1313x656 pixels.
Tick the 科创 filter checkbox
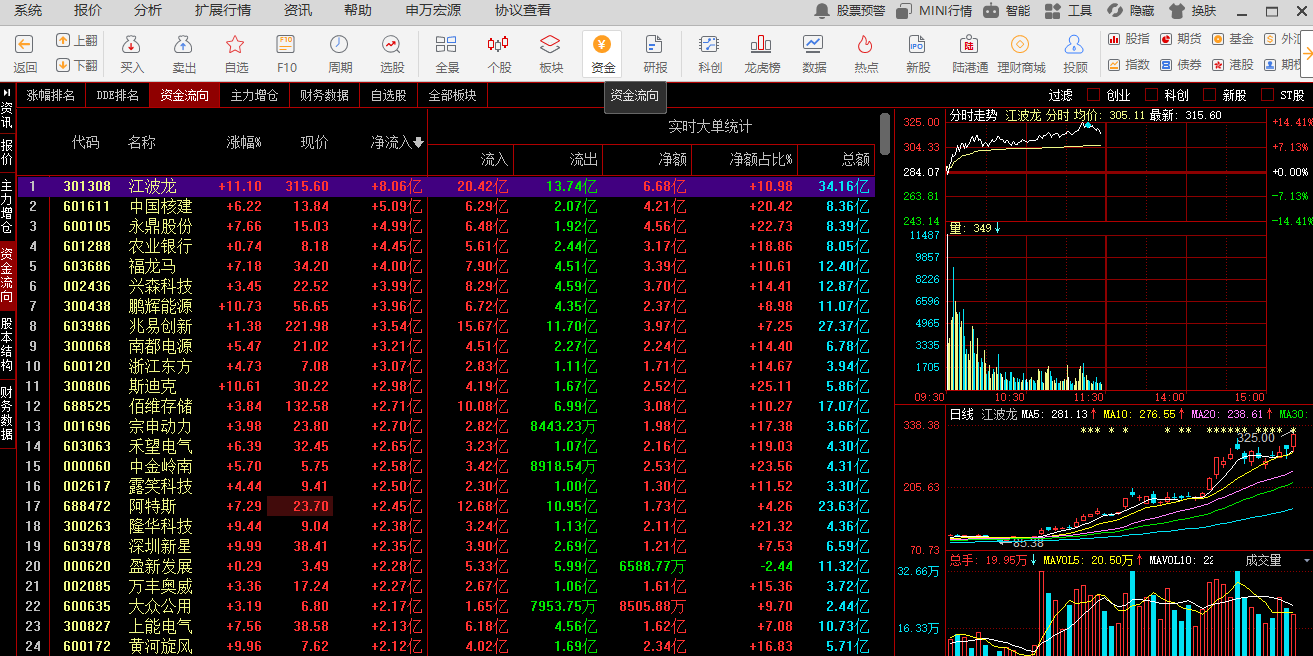coord(1151,96)
